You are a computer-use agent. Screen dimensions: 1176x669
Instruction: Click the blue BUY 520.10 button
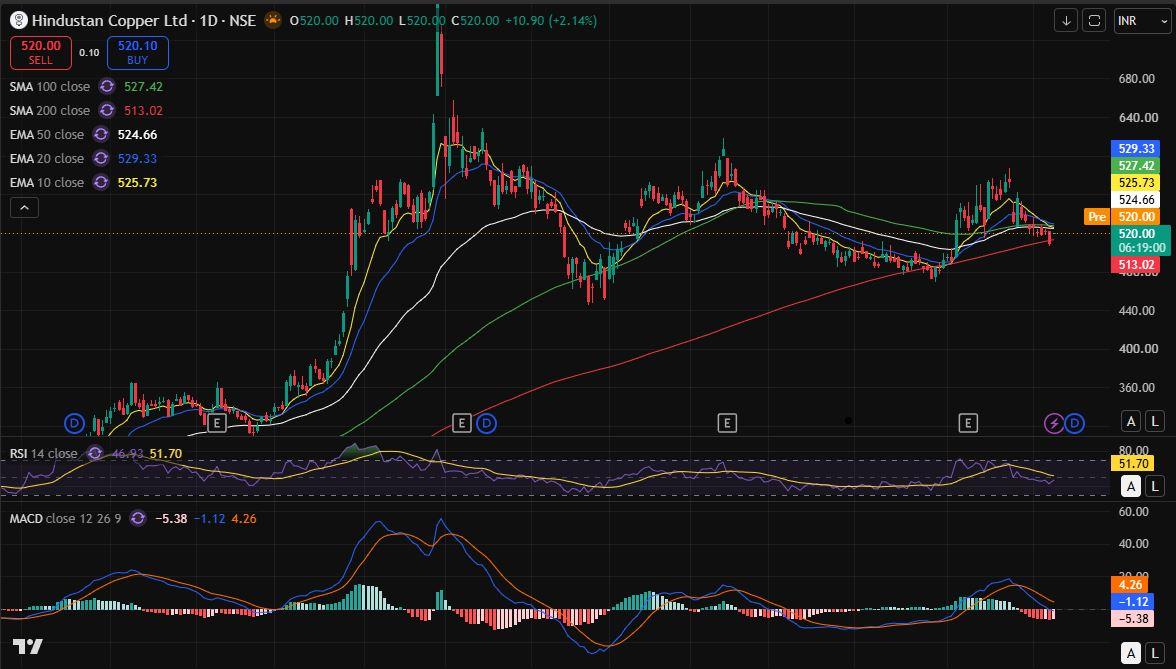tap(137, 52)
